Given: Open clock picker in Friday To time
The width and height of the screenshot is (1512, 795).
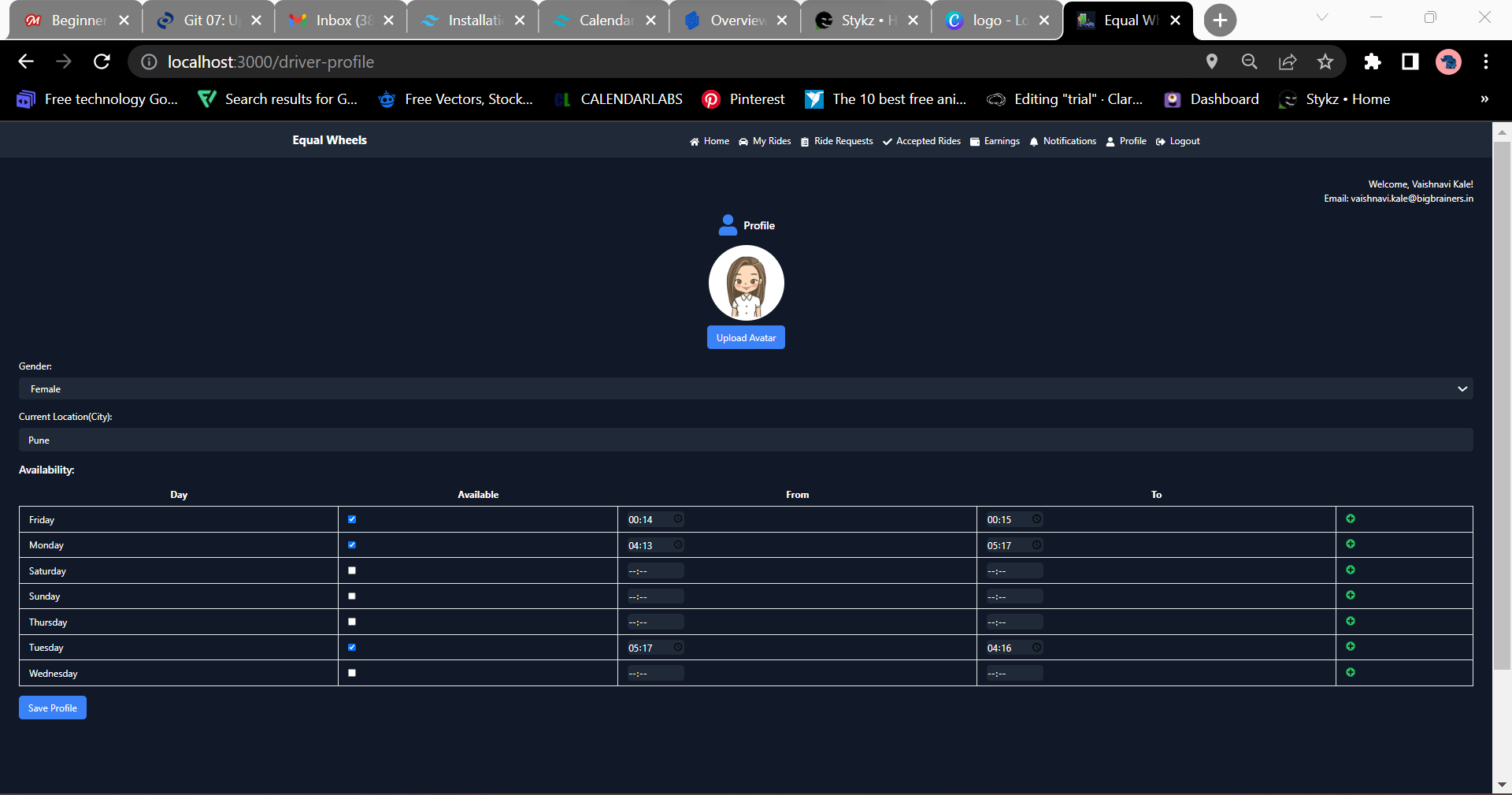Looking at the screenshot, I should pos(1037,519).
